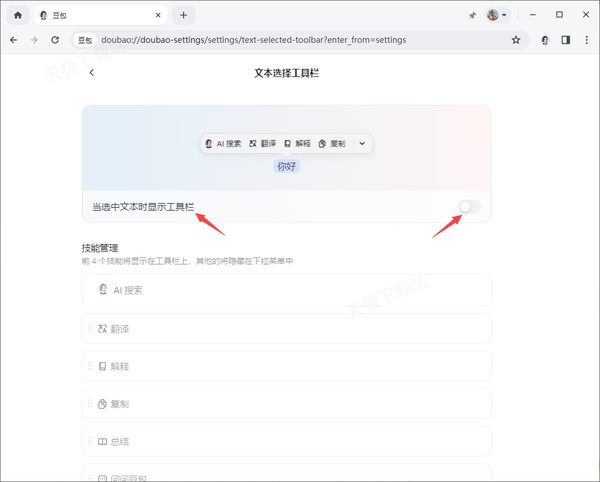Enable 当选中文本时显示工具栏 switch
The height and width of the screenshot is (482, 600).
(x=470, y=207)
